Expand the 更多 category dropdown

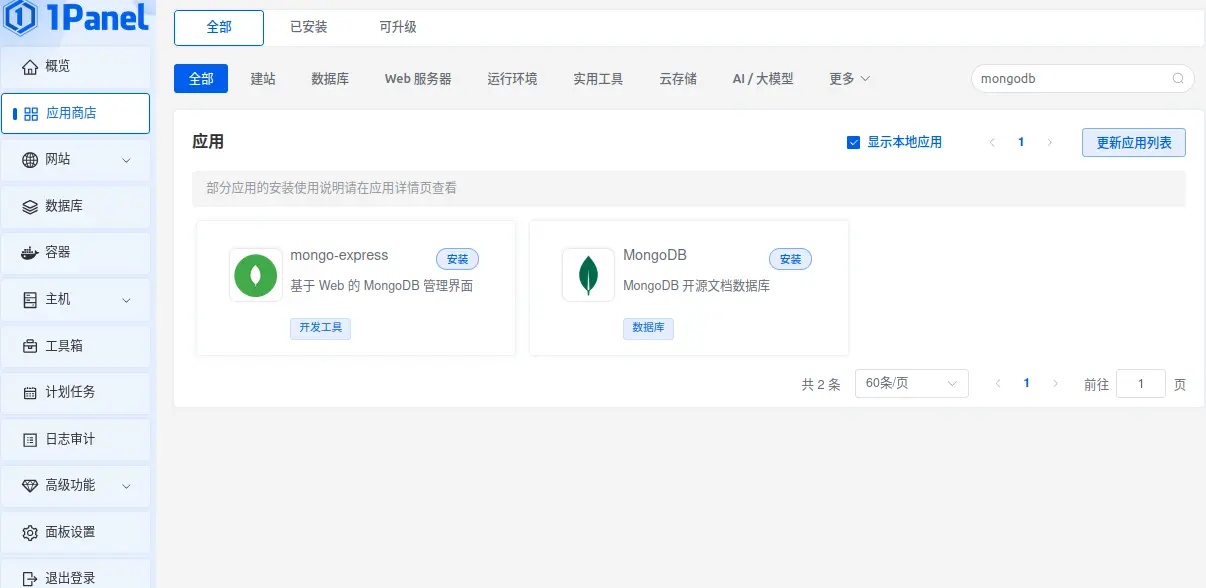[849, 78]
